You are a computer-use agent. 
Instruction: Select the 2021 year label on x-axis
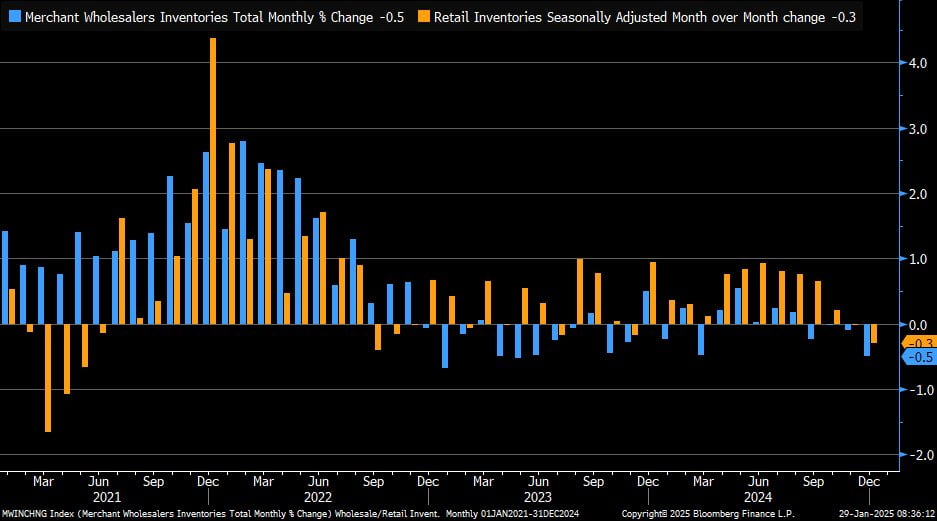click(x=107, y=497)
